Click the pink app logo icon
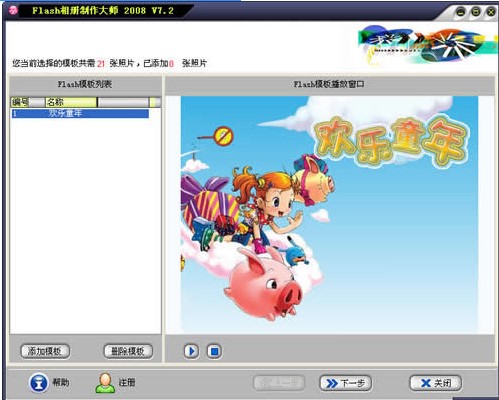Screen dimensions: 499x400 pos(13,10)
